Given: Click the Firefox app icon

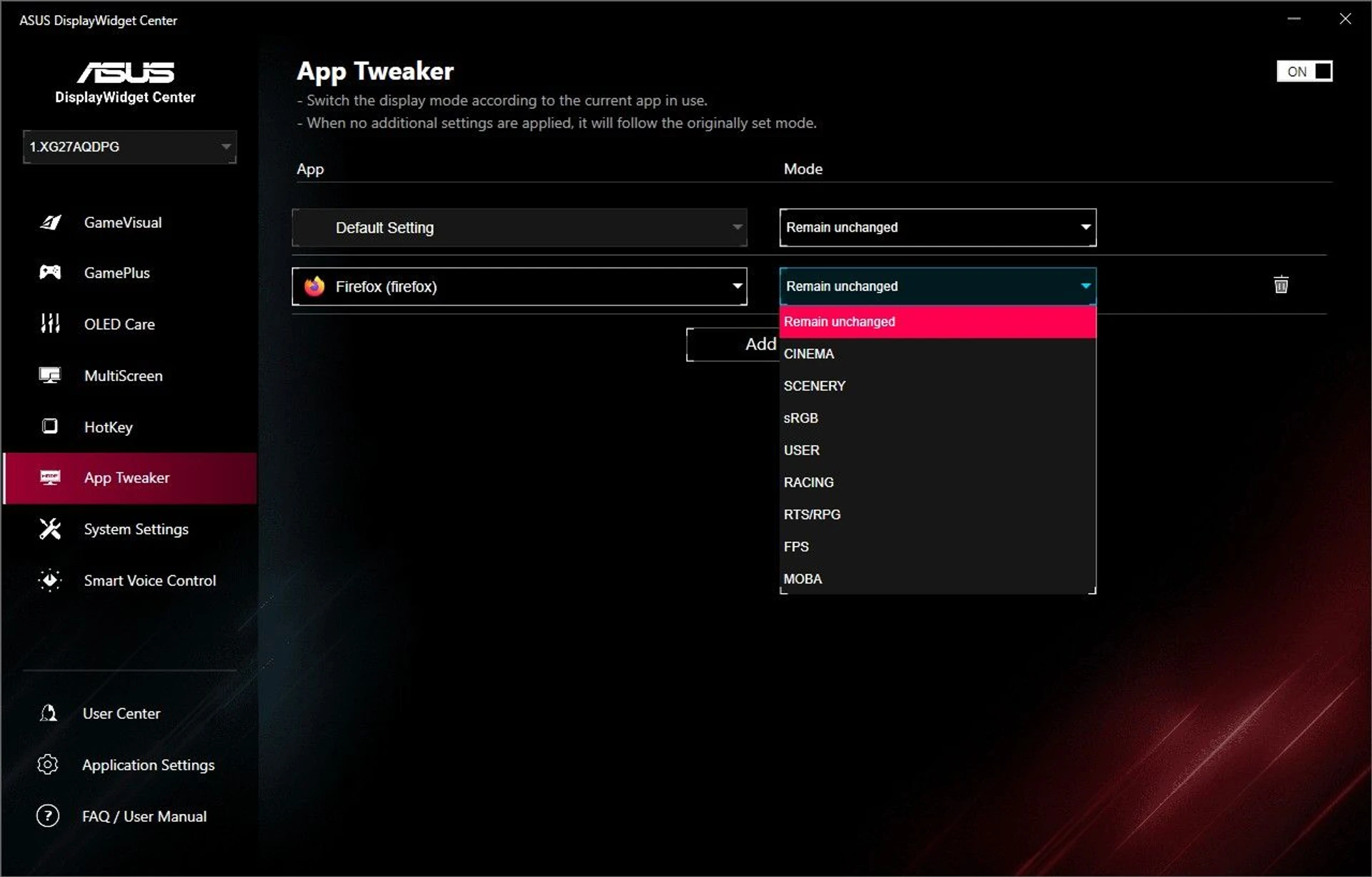Looking at the screenshot, I should (x=314, y=287).
